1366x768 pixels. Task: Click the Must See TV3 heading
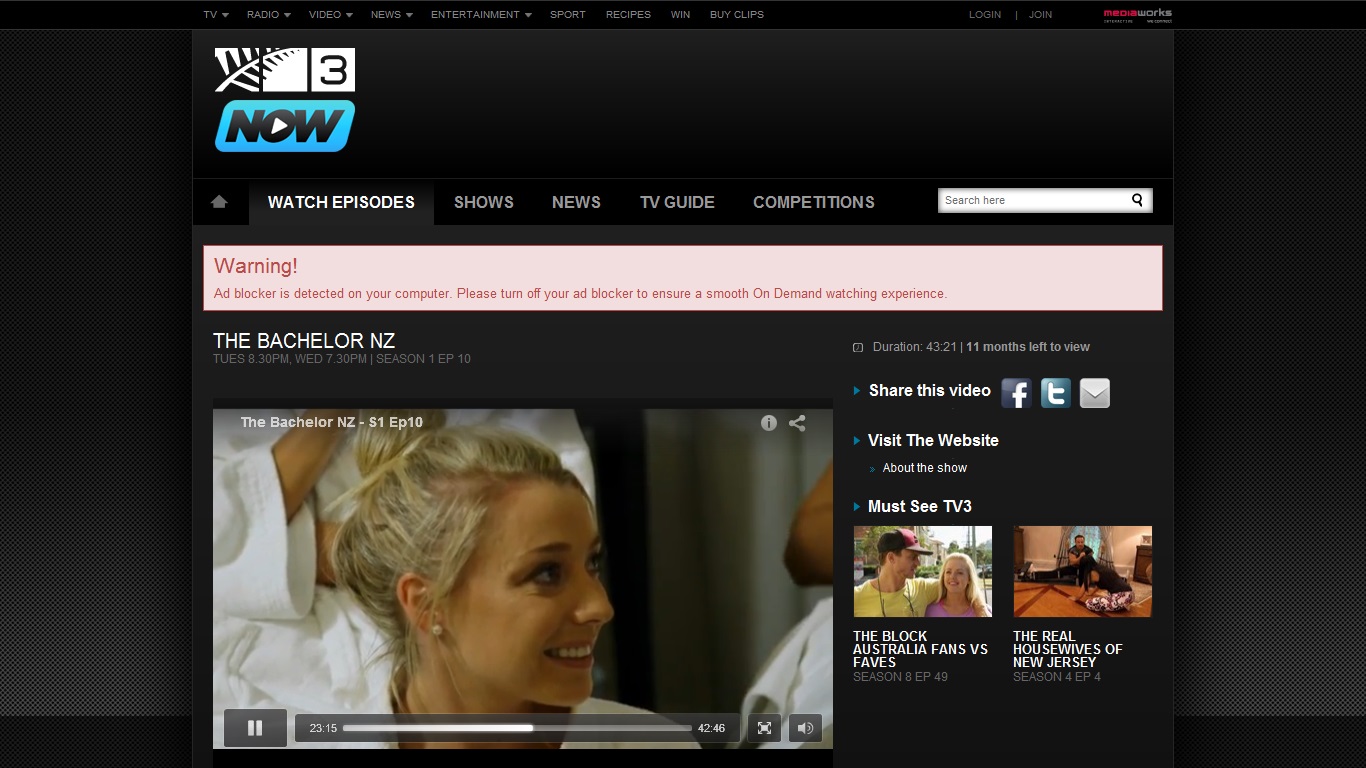[920, 506]
